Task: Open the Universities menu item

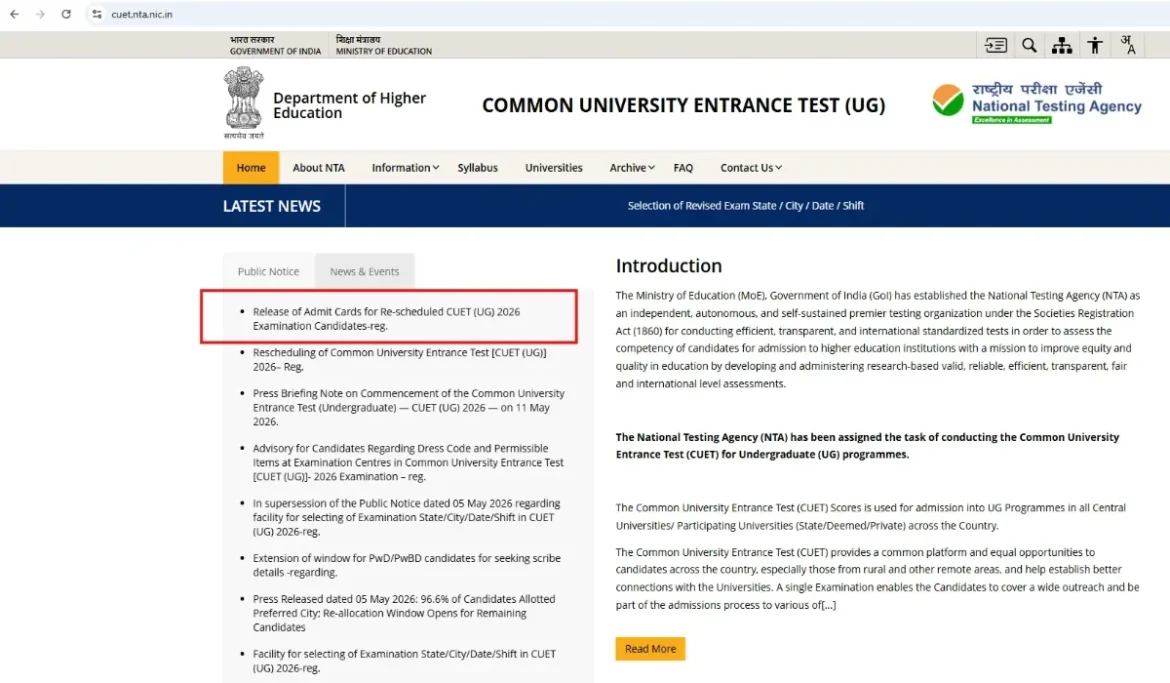Action: coord(554,168)
